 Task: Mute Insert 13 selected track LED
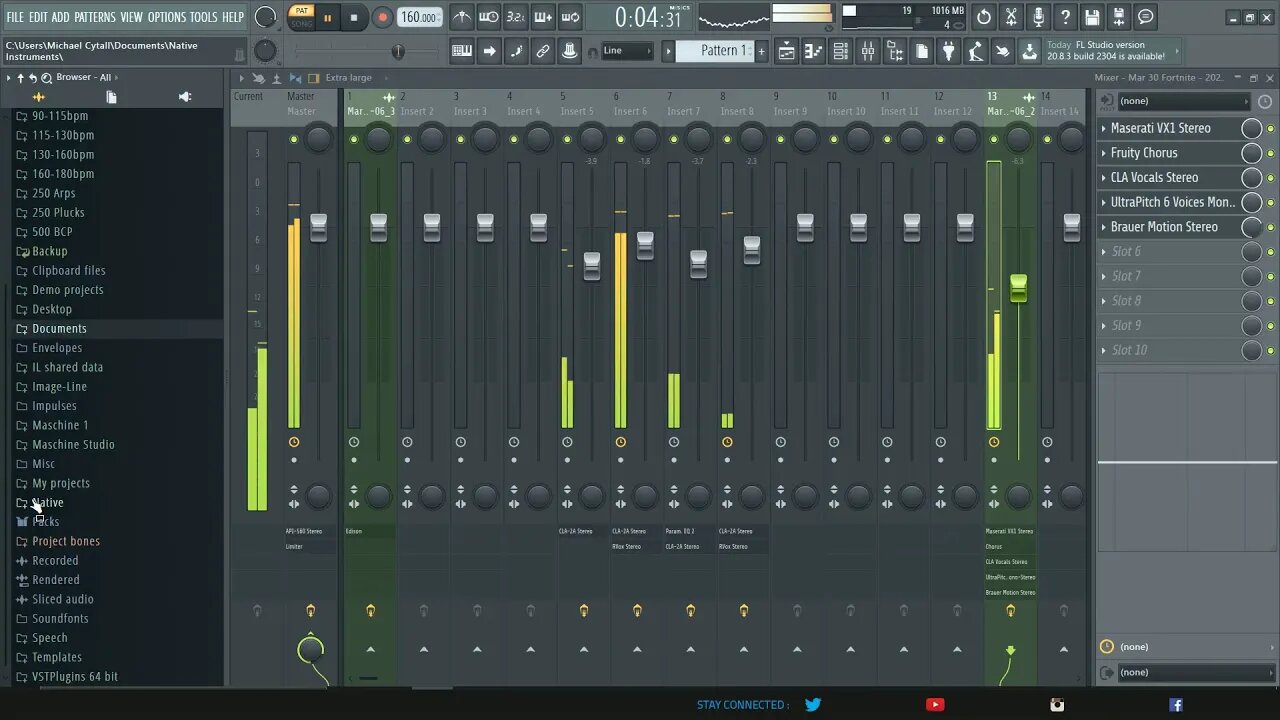(x=994, y=139)
